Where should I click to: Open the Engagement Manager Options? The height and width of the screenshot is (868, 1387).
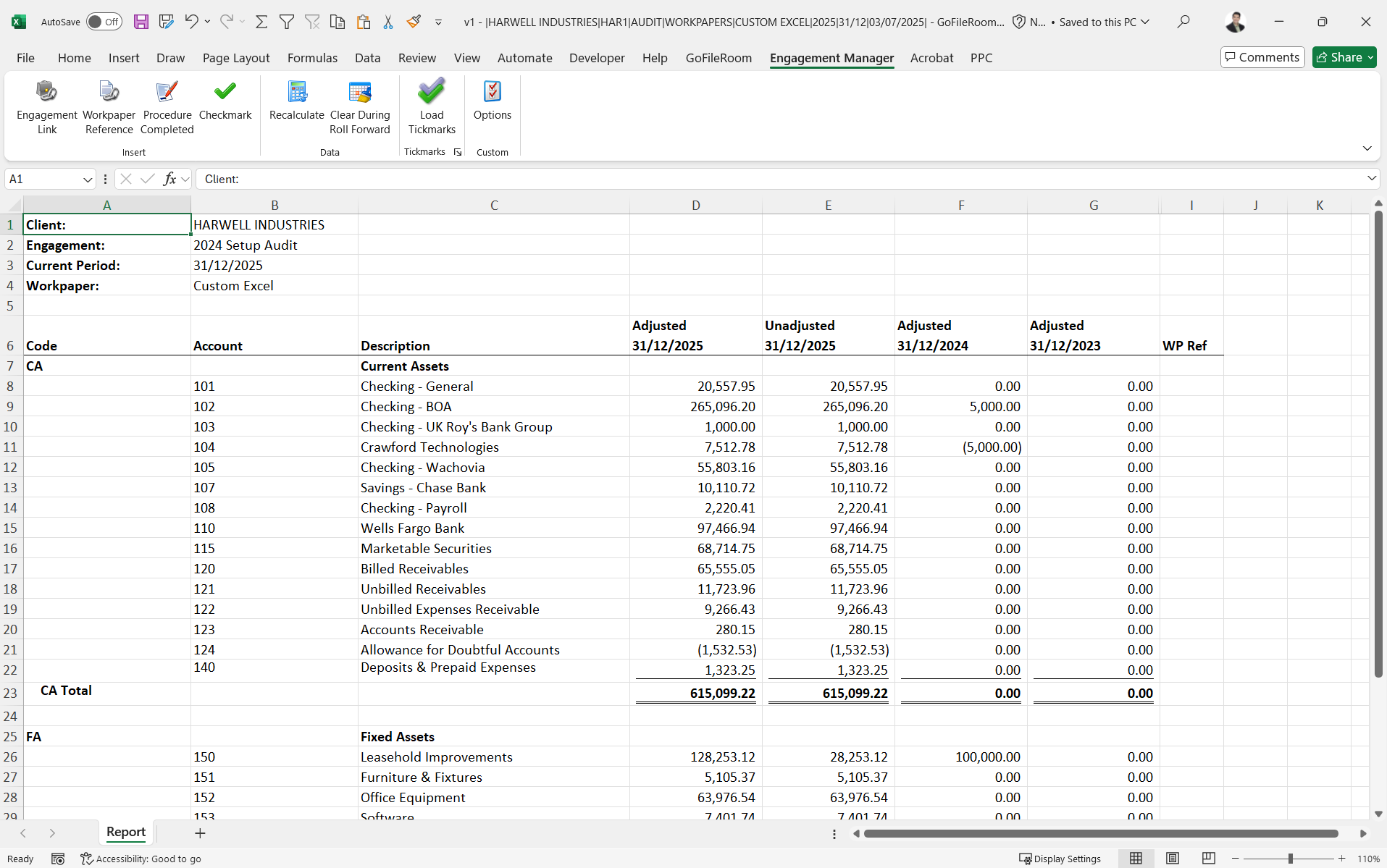click(x=492, y=100)
